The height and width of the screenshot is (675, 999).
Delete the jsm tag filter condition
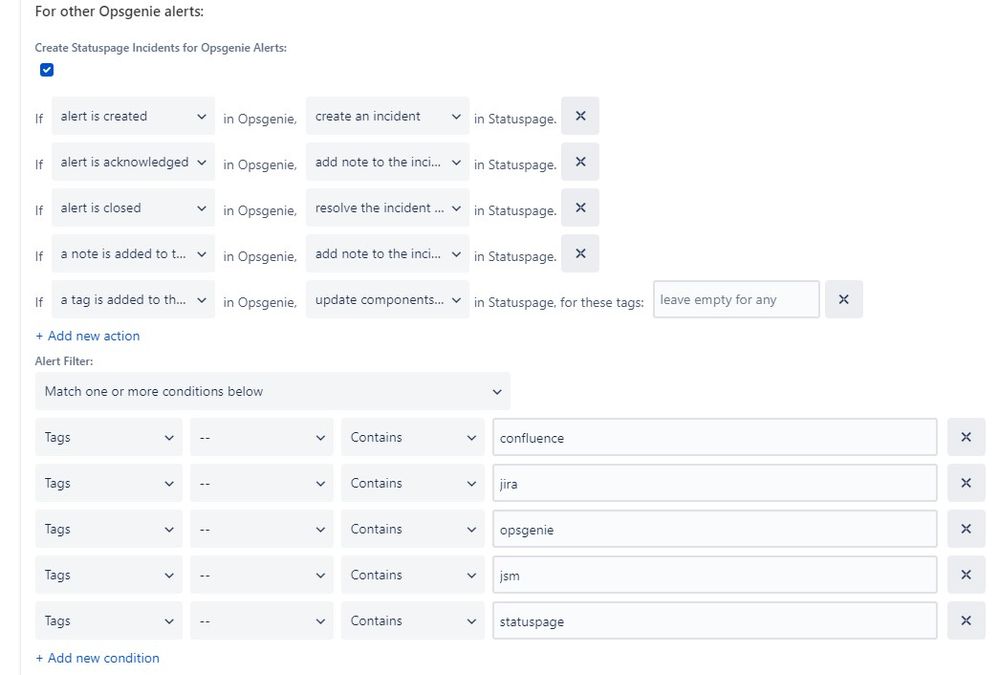pos(966,575)
